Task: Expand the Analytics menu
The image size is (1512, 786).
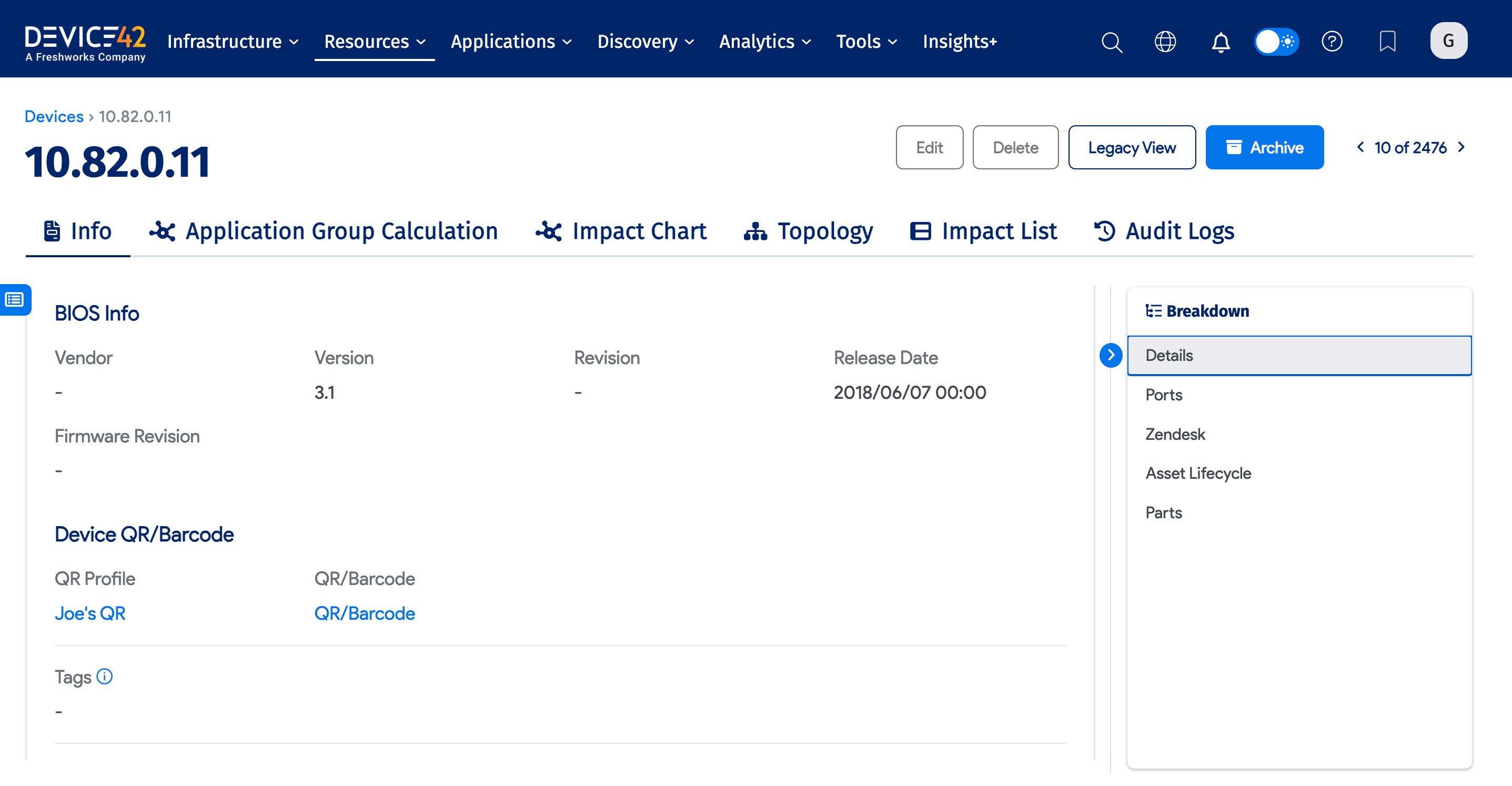Action: point(765,42)
